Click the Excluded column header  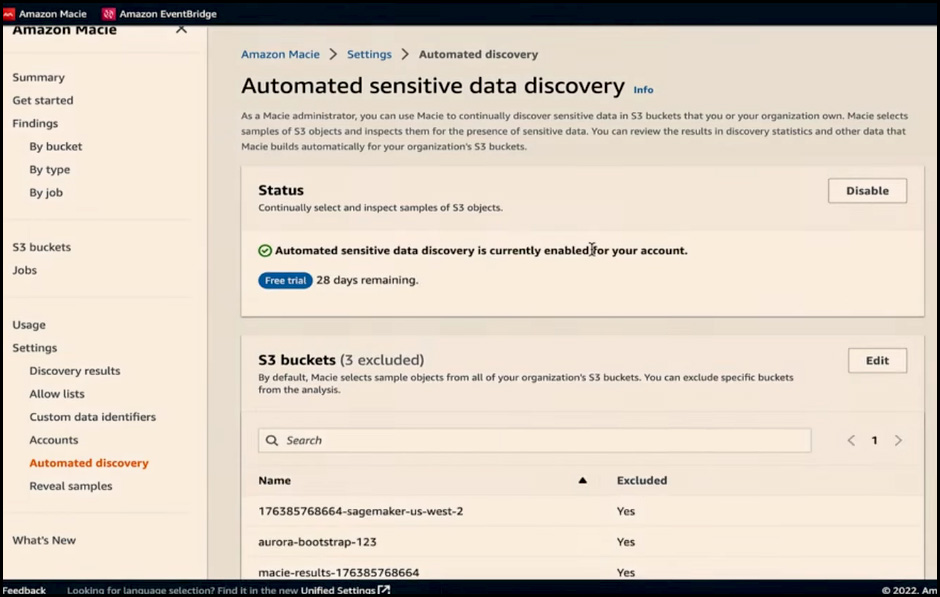pyautogui.click(x=642, y=481)
